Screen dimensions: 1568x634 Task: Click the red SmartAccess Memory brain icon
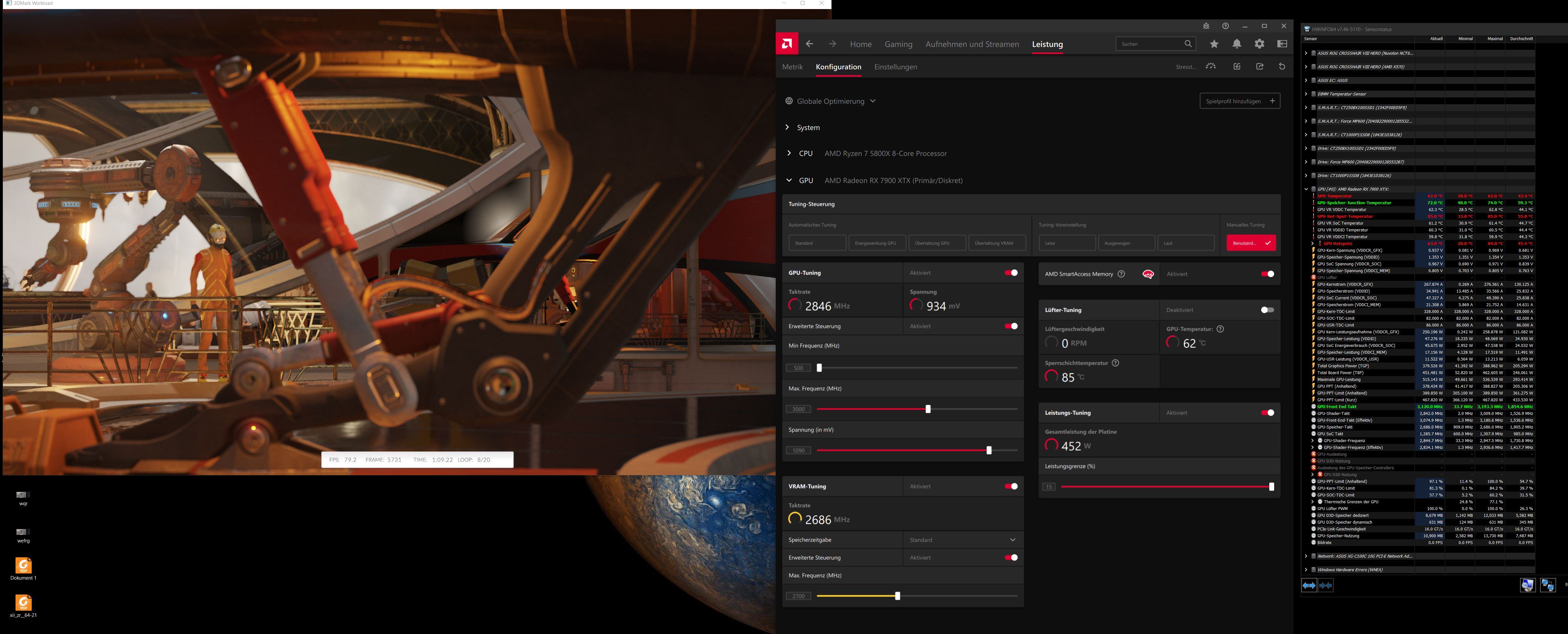click(x=1148, y=274)
